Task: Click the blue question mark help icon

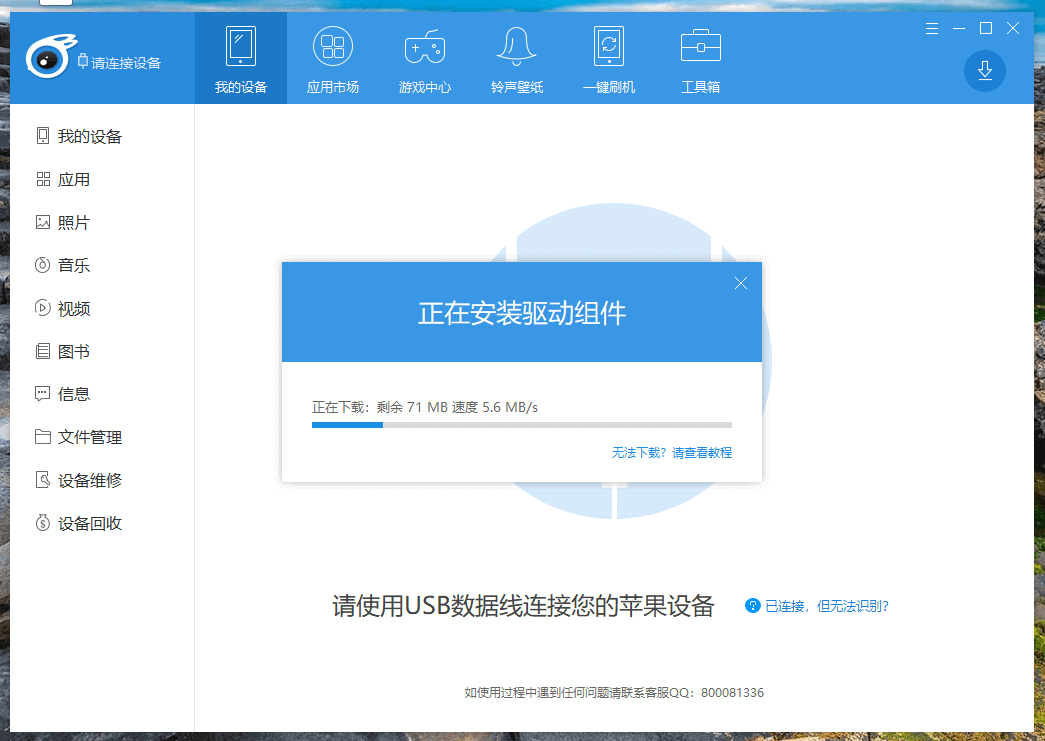Action: click(753, 606)
